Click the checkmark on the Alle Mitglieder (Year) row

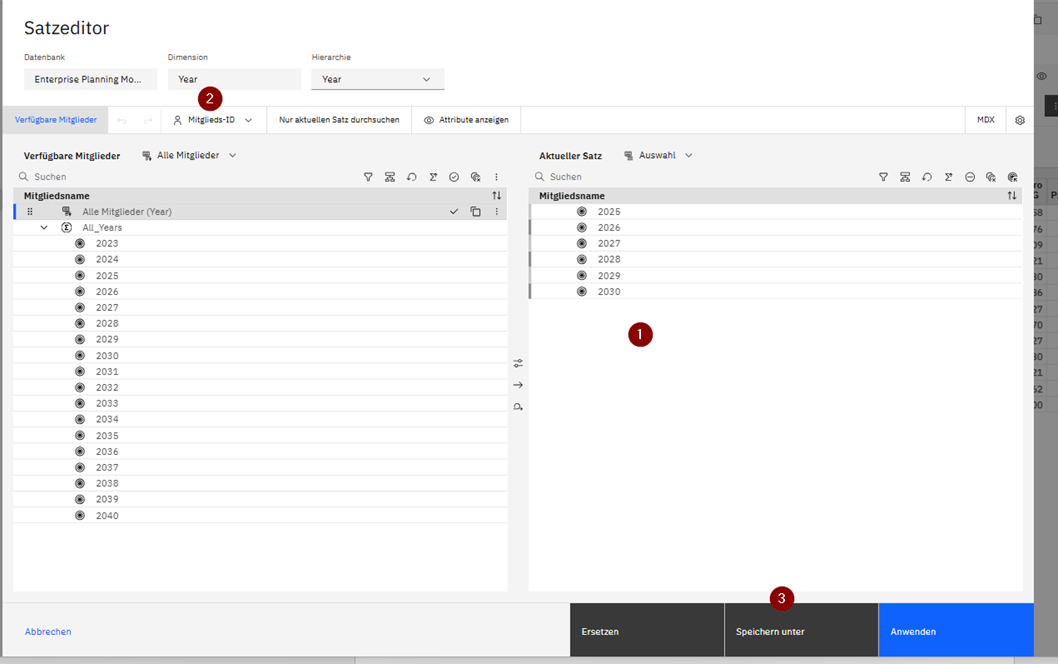point(454,212)
